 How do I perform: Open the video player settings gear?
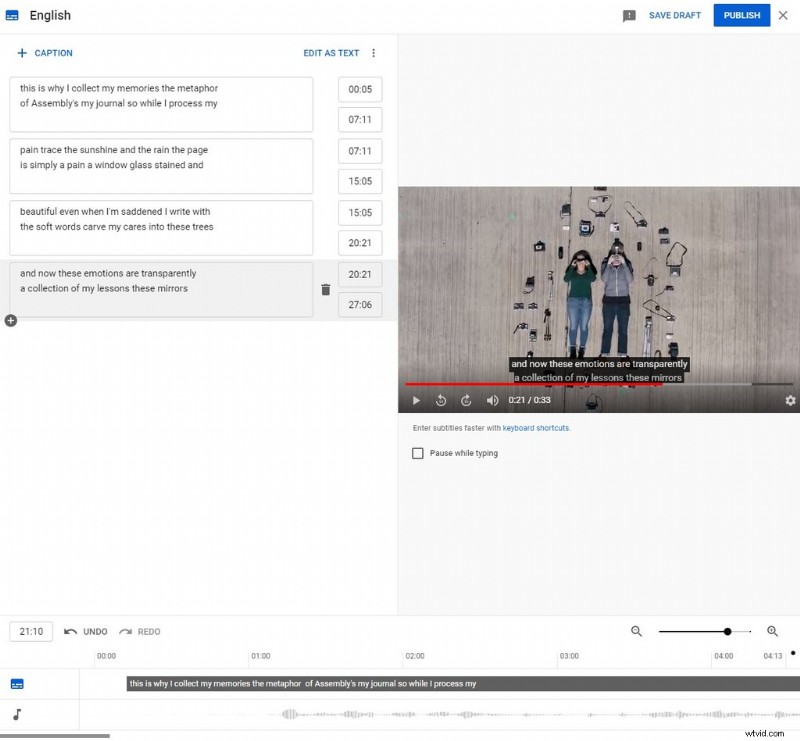coord(790,400)
